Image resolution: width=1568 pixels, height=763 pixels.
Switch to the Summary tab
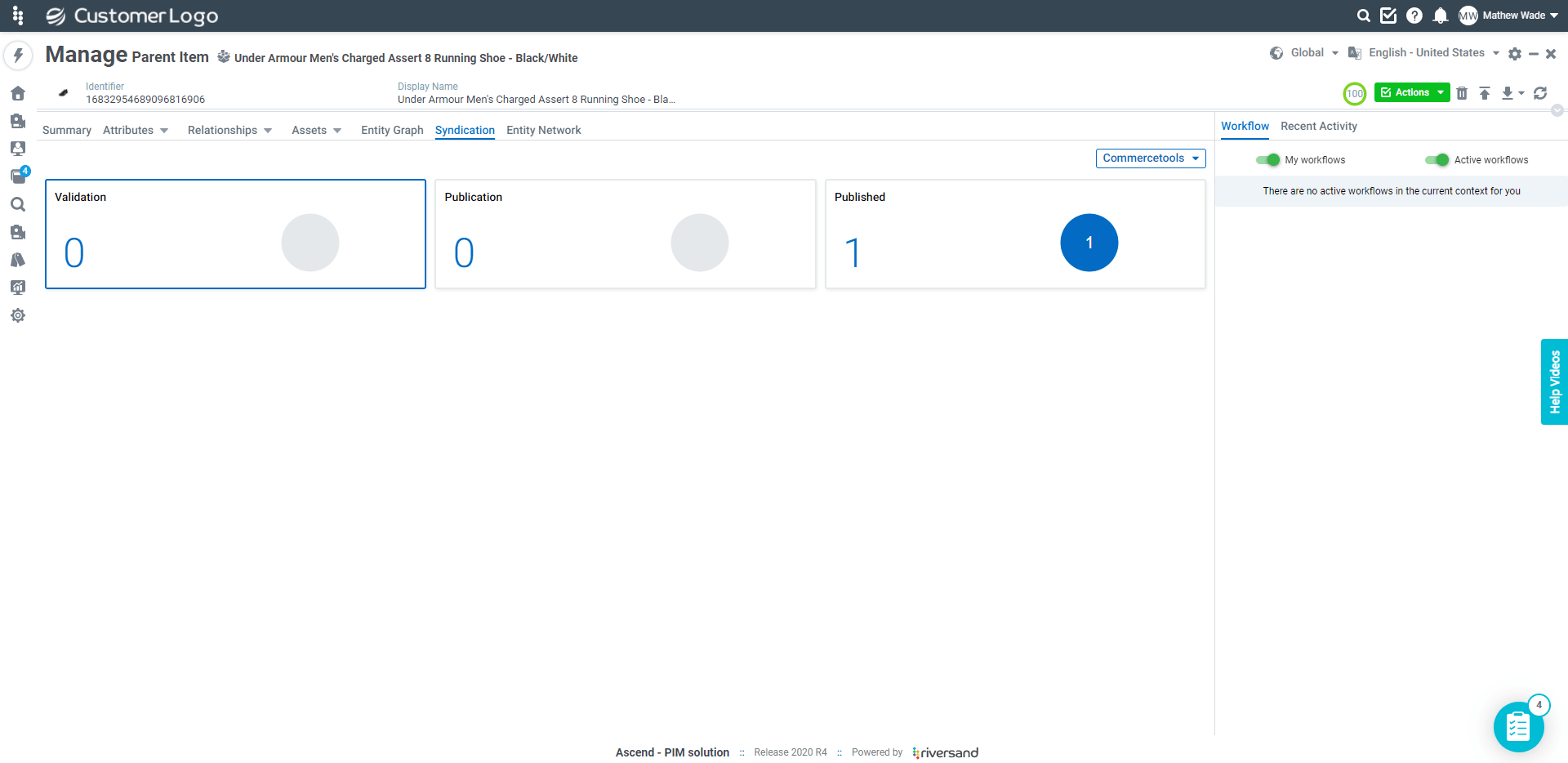67,131
